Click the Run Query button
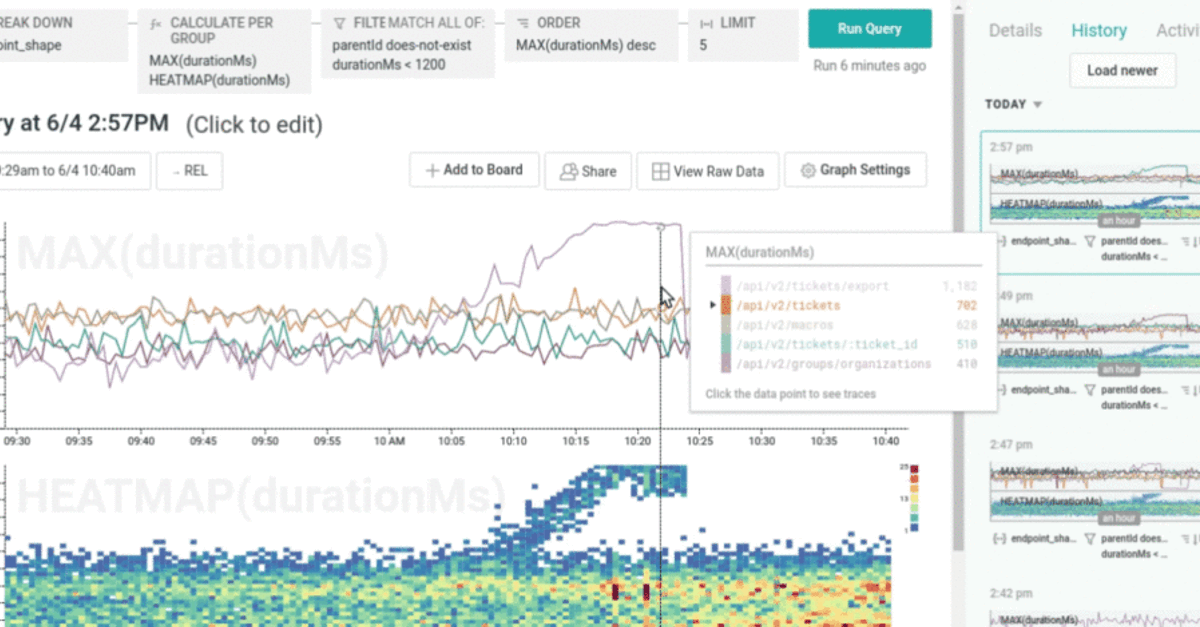The height and width of the screenshot is (627, 1200). pos(869,29)
